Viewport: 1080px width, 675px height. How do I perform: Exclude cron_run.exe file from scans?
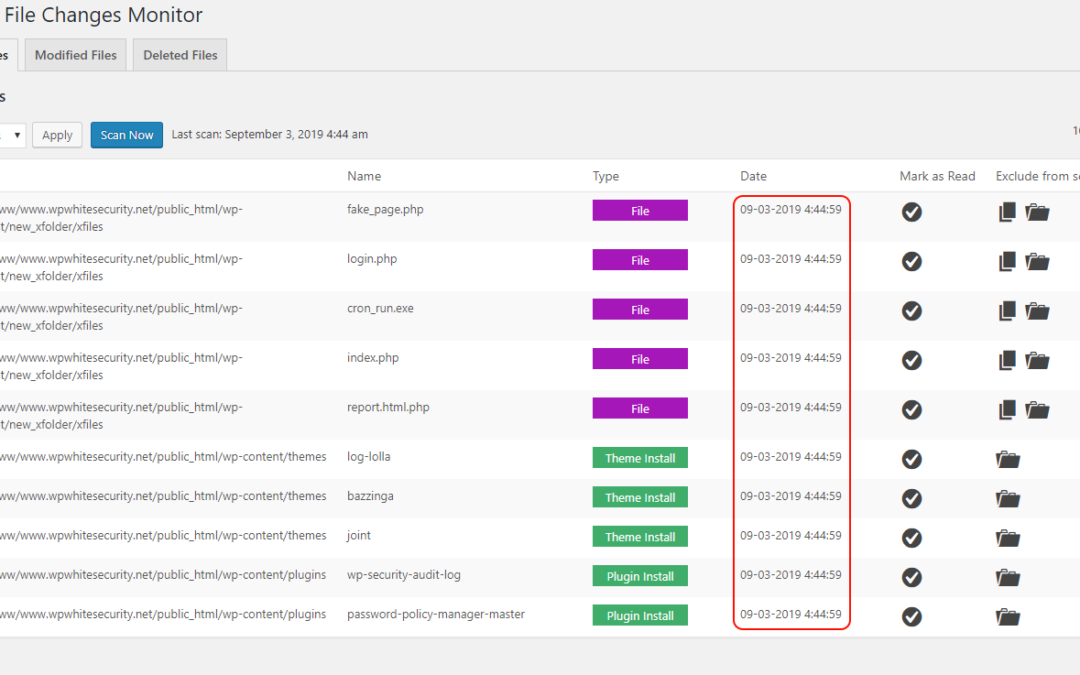tap(1007, 311)
